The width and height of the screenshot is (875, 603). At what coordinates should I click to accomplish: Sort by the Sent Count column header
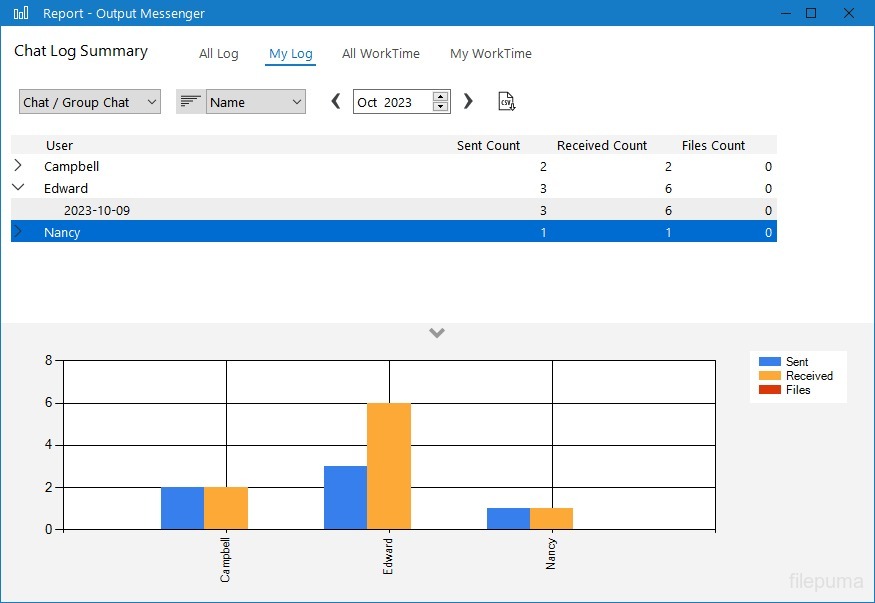click(488, 145)
